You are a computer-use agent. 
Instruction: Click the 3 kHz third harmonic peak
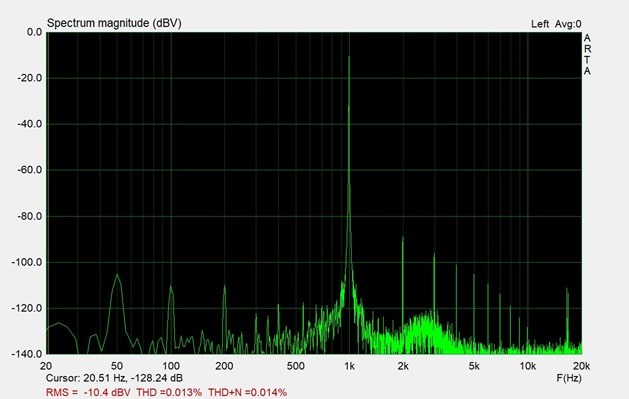[434, 254]
